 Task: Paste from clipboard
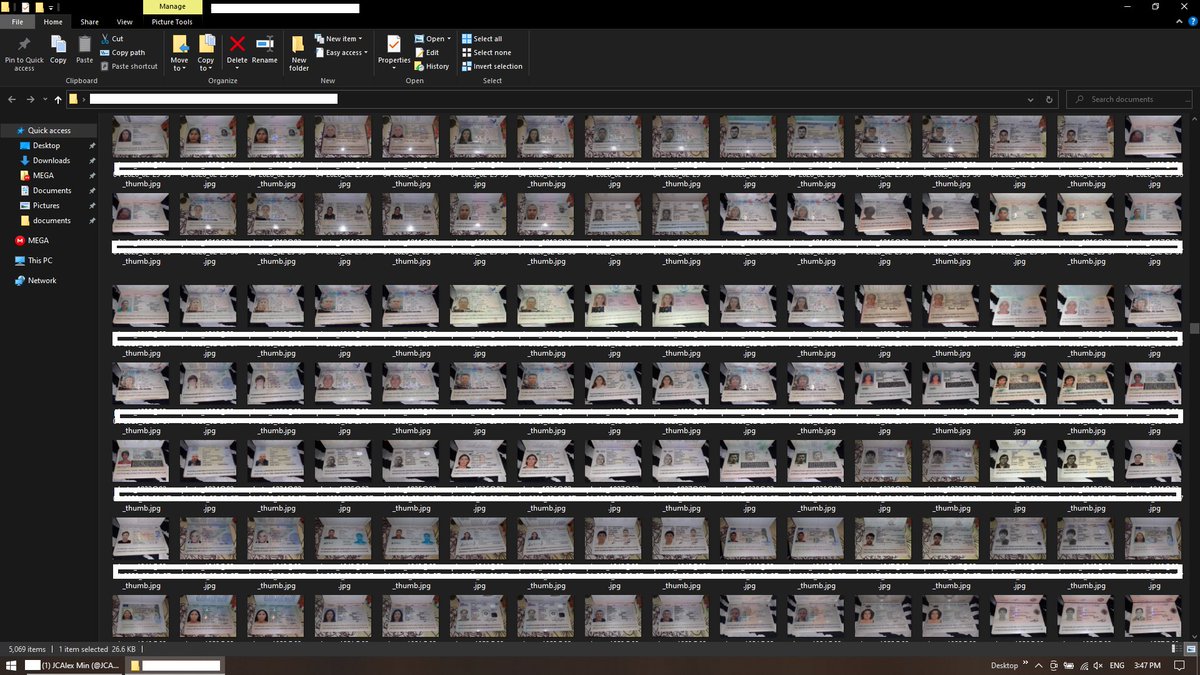(84, 50)
